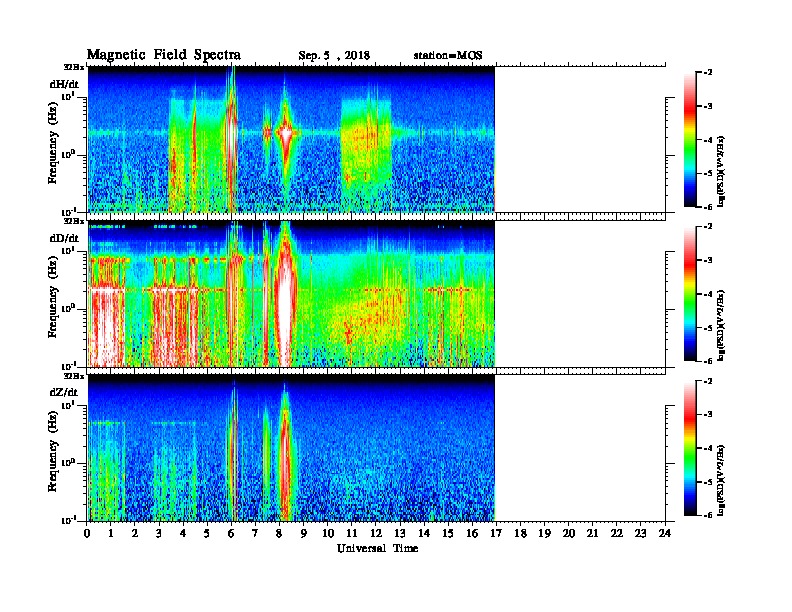This screenshot has width=792, height=612.
Task: Click hour "14" on the time axis
Action: 424,534
